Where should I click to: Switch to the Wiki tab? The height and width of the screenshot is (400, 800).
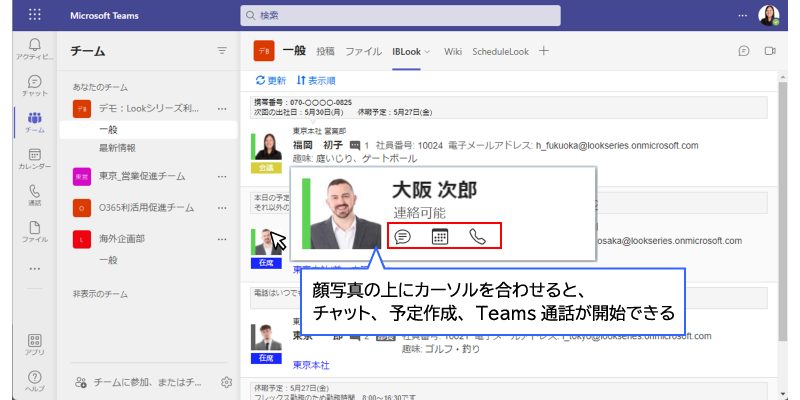click(453, 51)
